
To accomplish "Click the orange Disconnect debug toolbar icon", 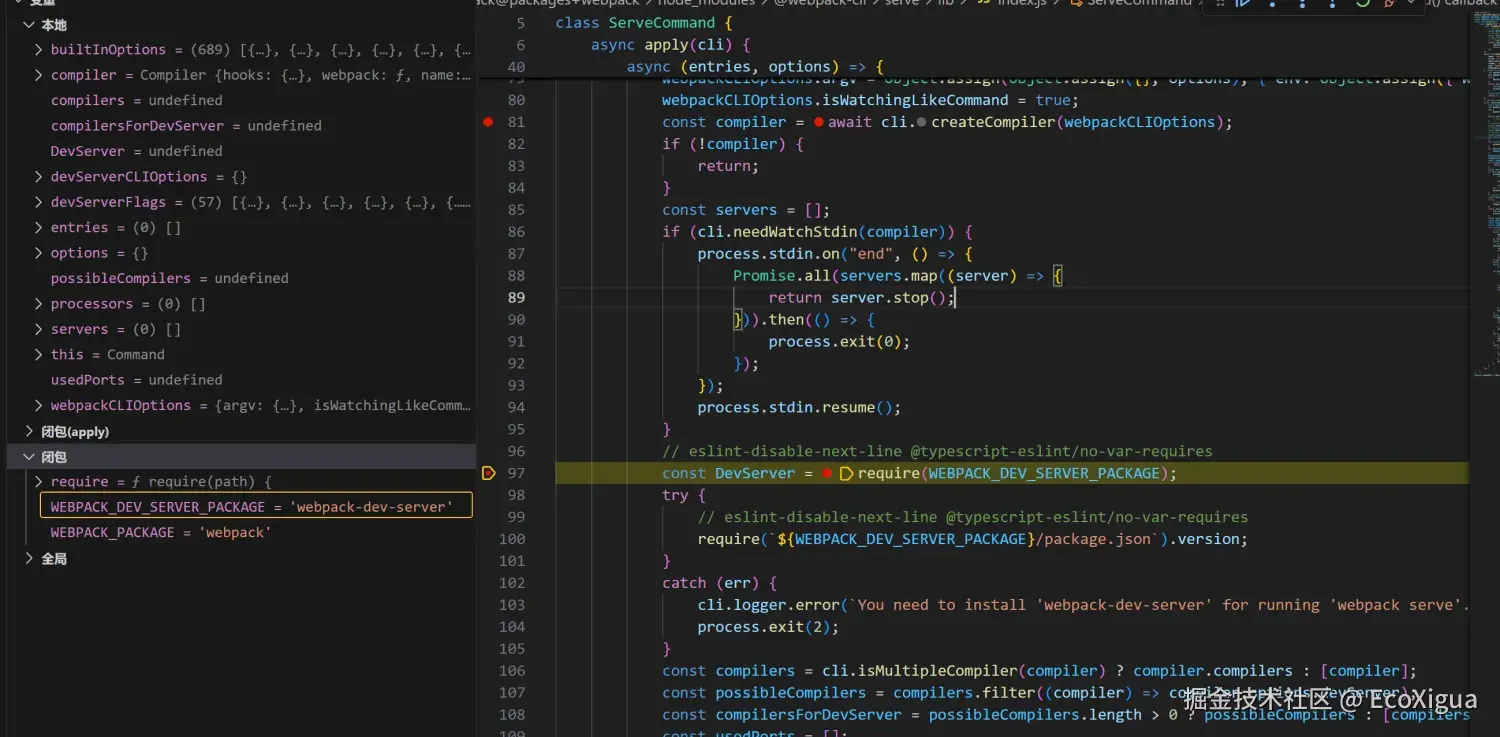I will [x=1390, y=4].
